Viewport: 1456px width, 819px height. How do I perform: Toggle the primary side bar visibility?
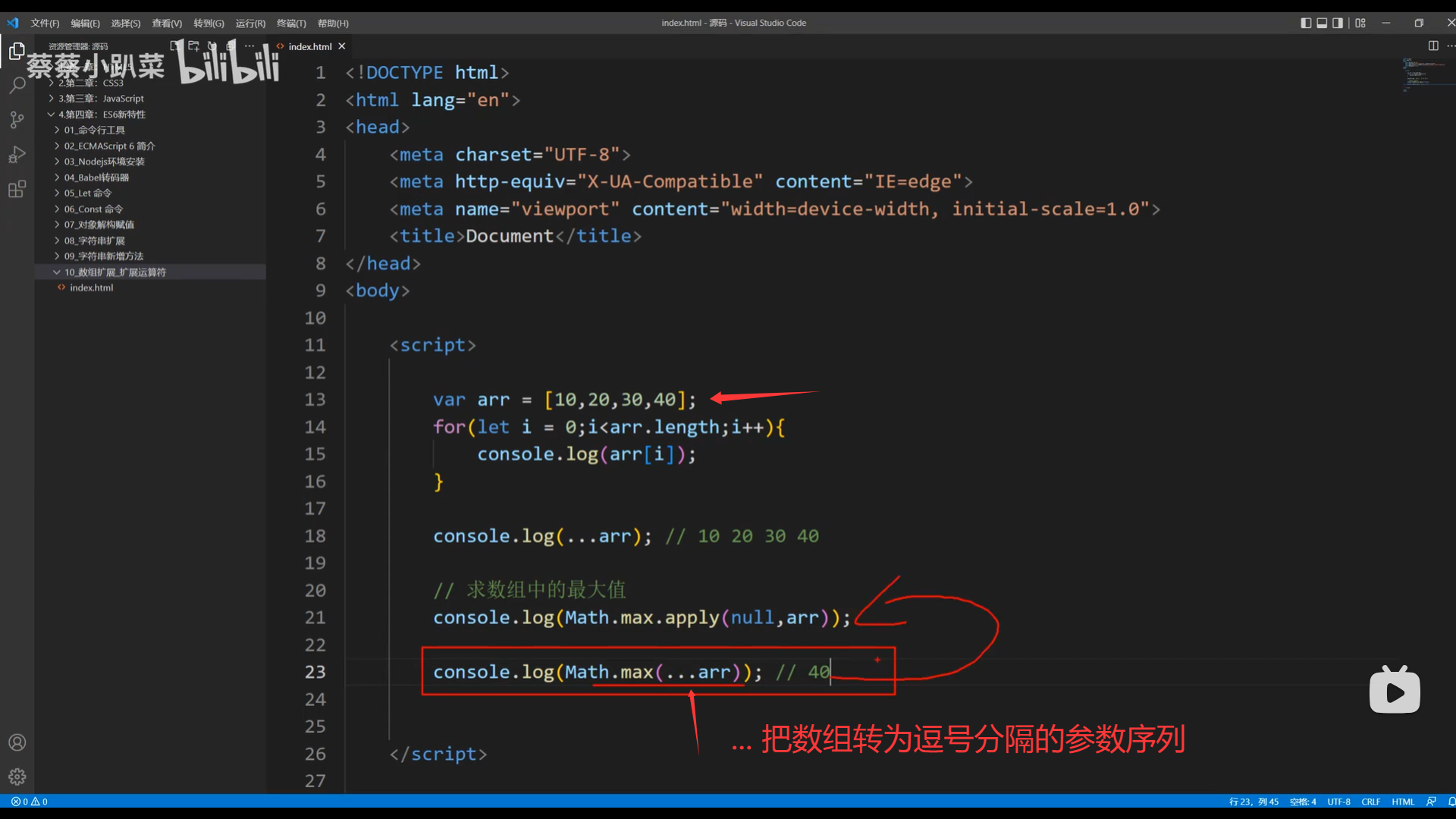[x=1306, y=23]
